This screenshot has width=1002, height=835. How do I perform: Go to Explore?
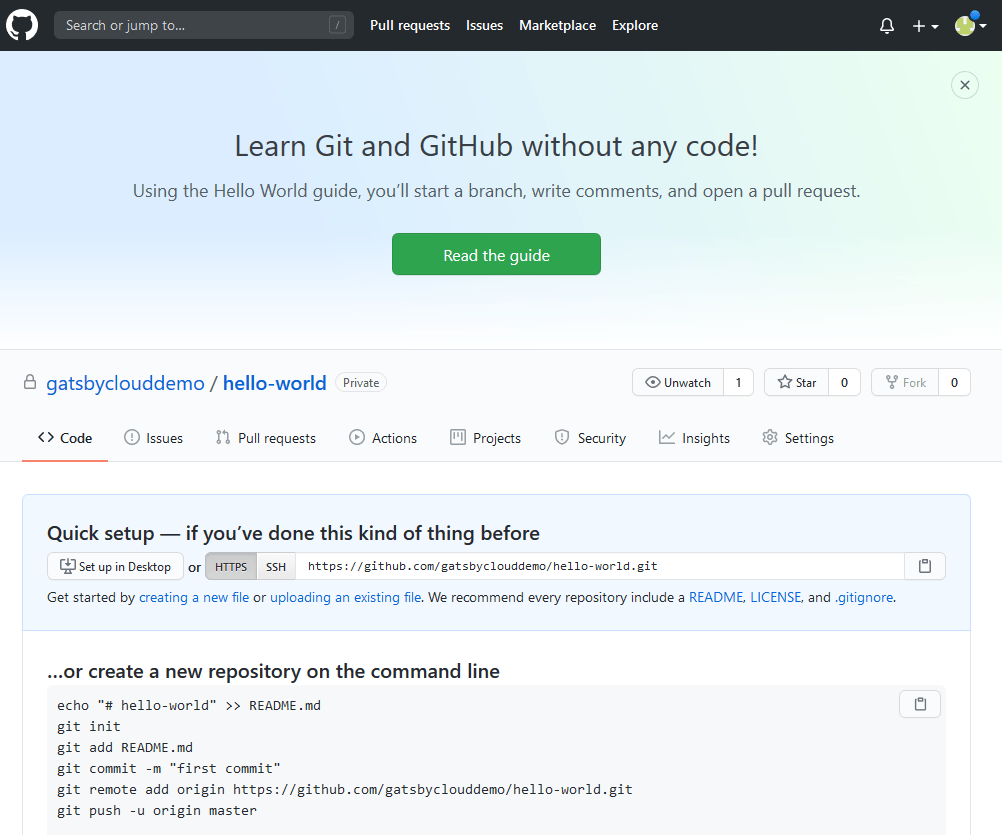(635, 26)
